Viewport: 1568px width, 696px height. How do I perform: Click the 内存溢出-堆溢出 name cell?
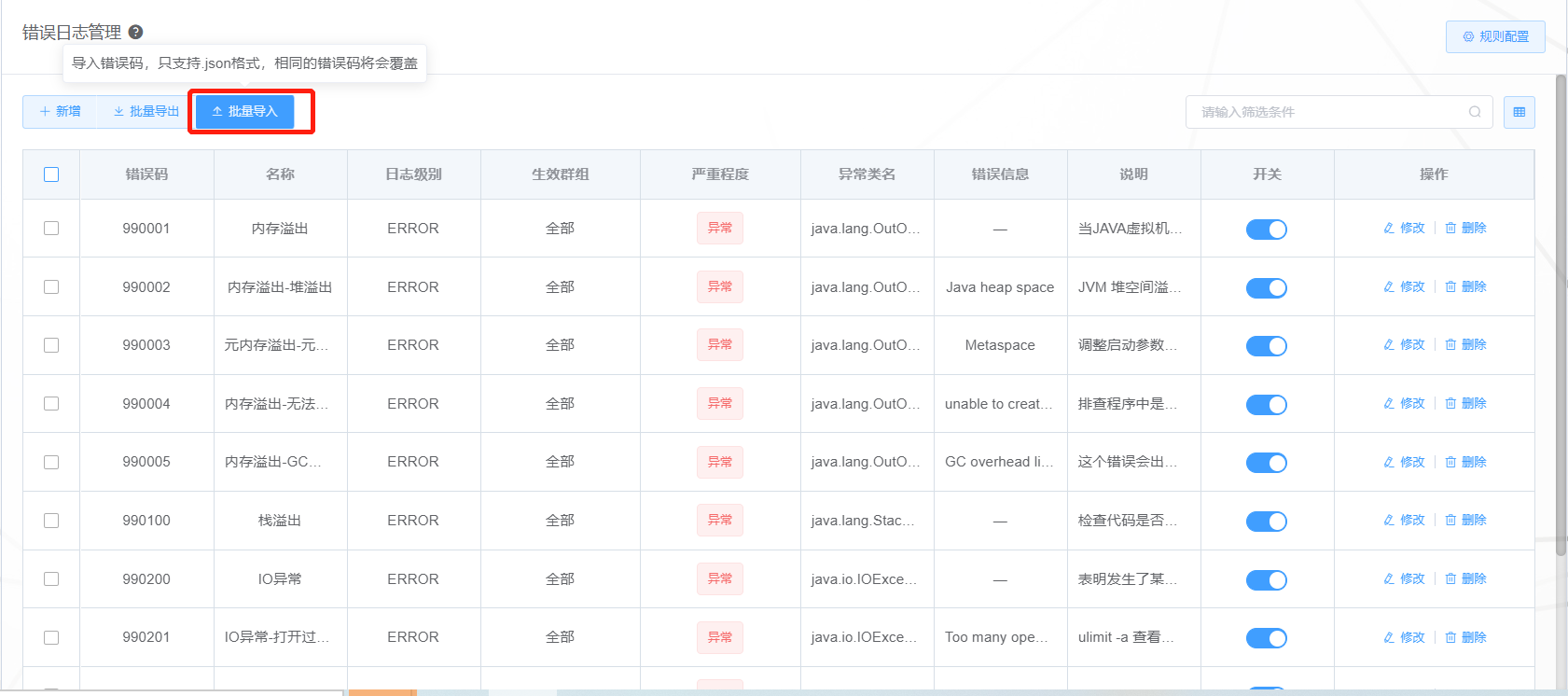click(280, 287)
